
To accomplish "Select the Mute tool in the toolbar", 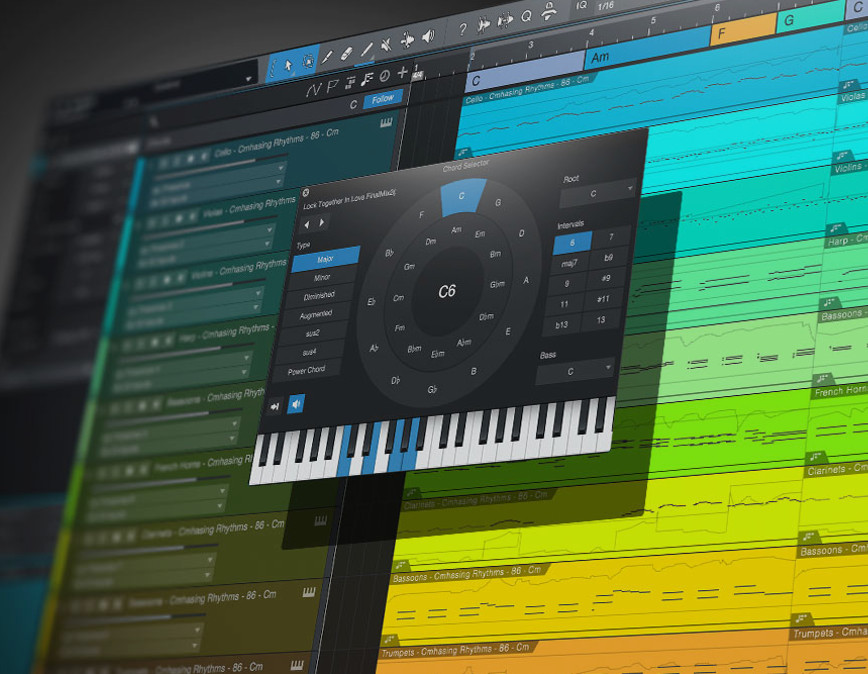I will (x=386, y=44).
